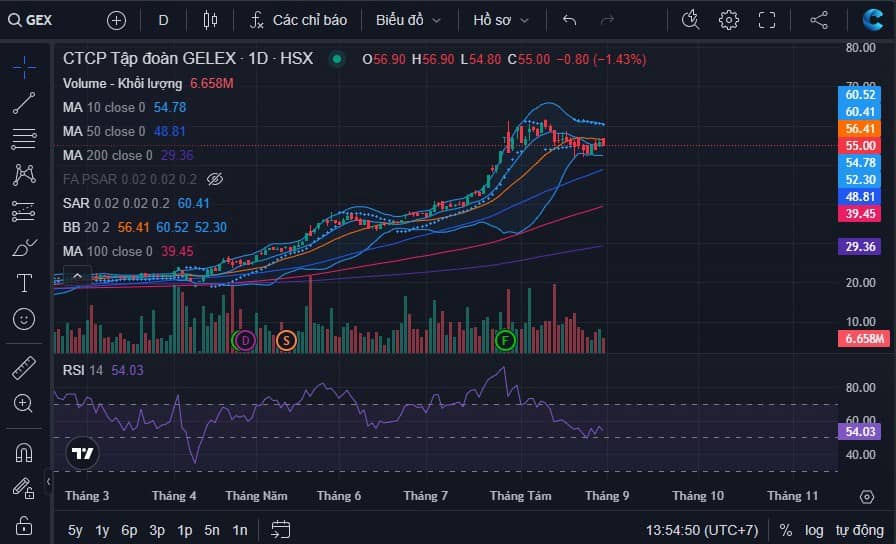This screenshot has height=544, width=896.
Task: Set range to 1p
Action: click(184, 530)
